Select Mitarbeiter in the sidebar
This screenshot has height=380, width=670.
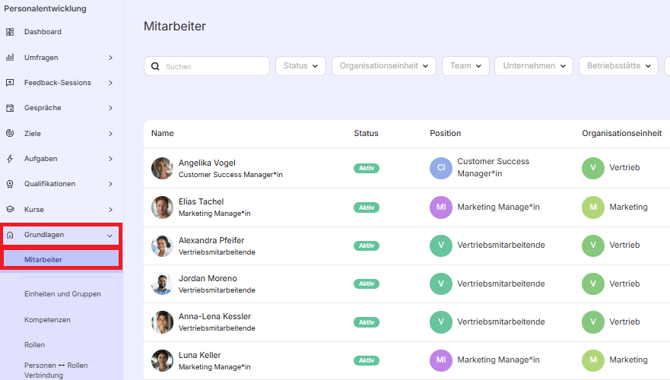coord(61,259)
